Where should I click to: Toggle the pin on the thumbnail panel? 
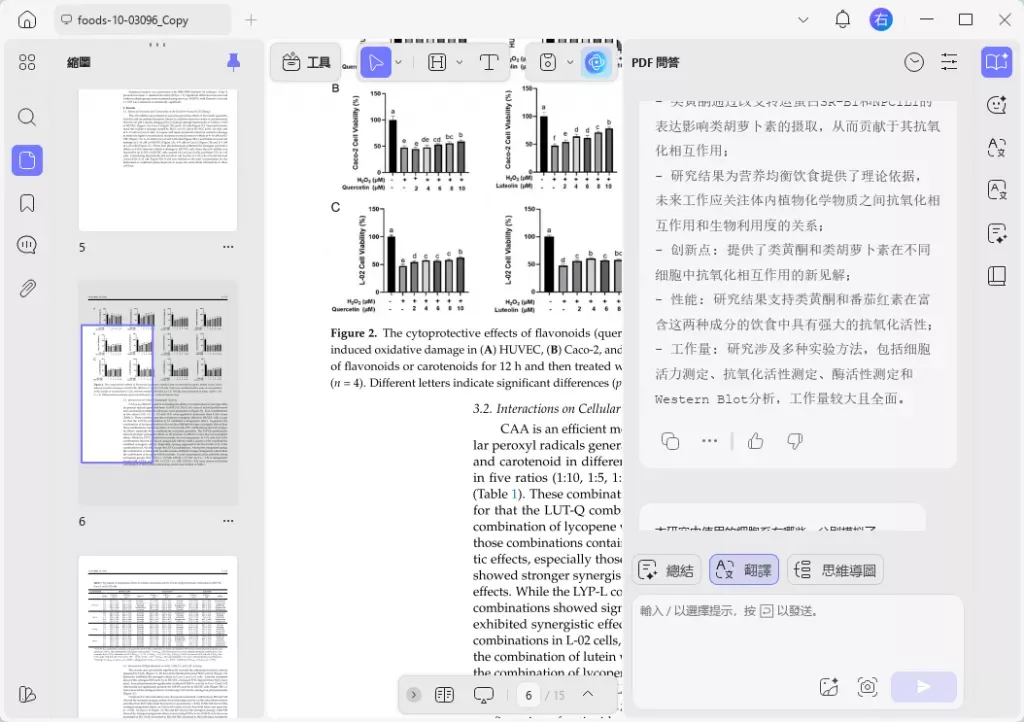[233, 62]
